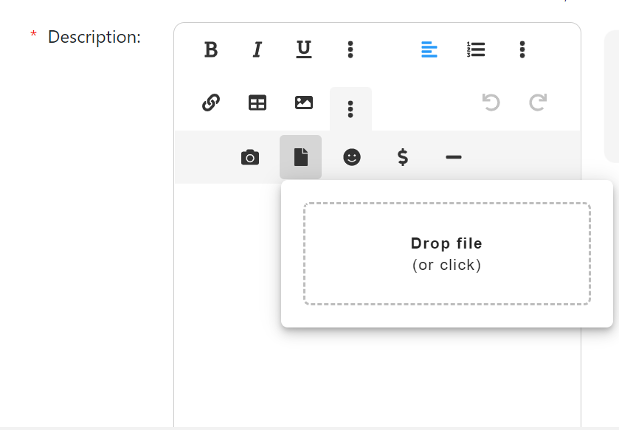This screenshot has width=620, height=430.
Task: Insert an image
Action: 304,103
